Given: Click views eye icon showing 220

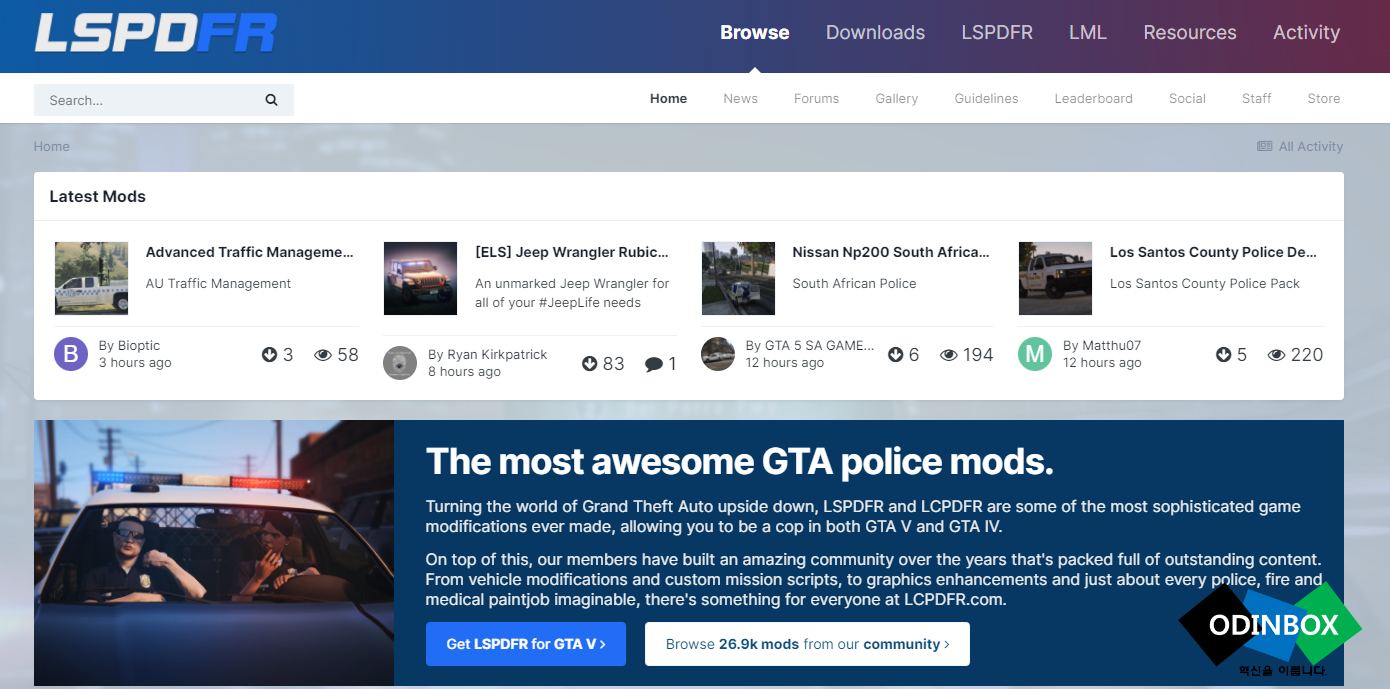Looking at the screenshot, I should click(x=1277, y=355).
